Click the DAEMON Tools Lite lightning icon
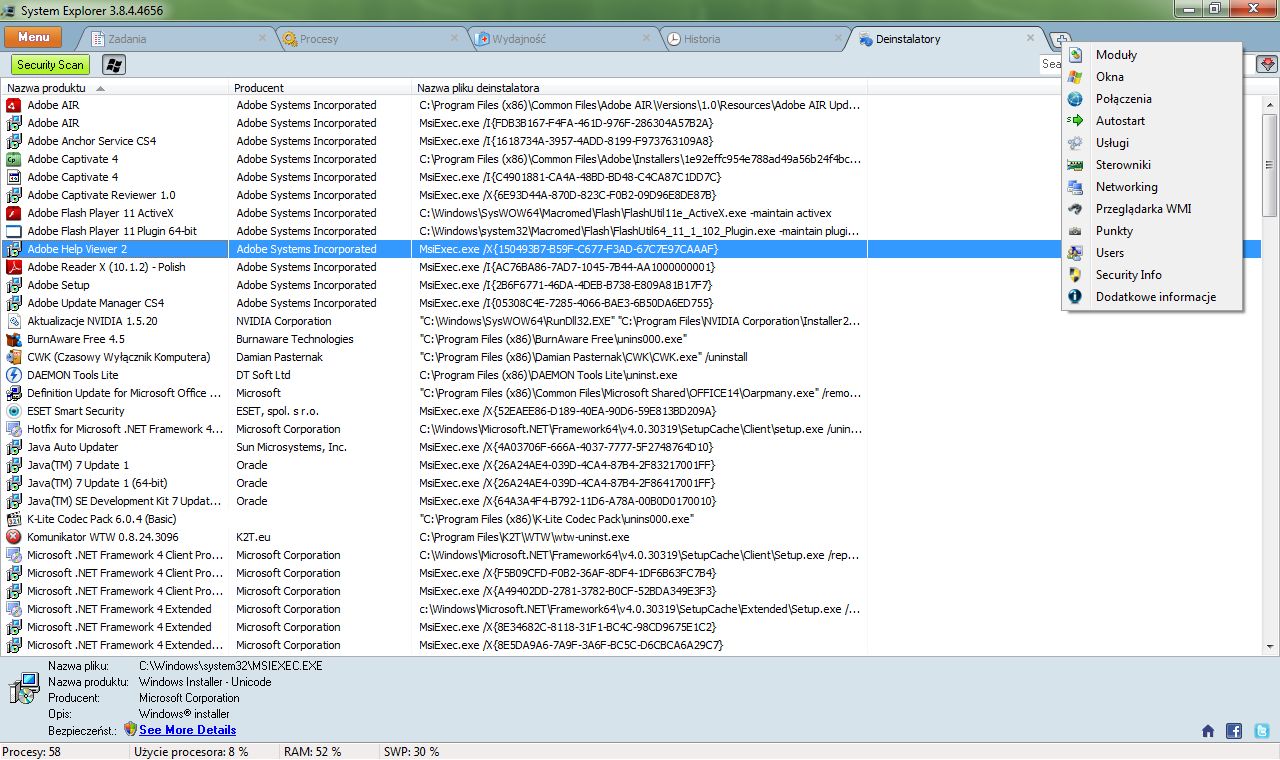Screen dimensions: 1280x760 [14, 375]
